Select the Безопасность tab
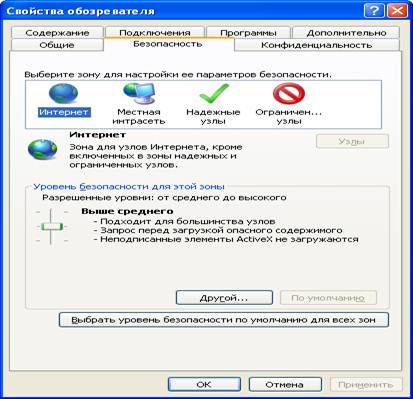Viewport: 413px width, 399px height. click(x=168, y=44)
